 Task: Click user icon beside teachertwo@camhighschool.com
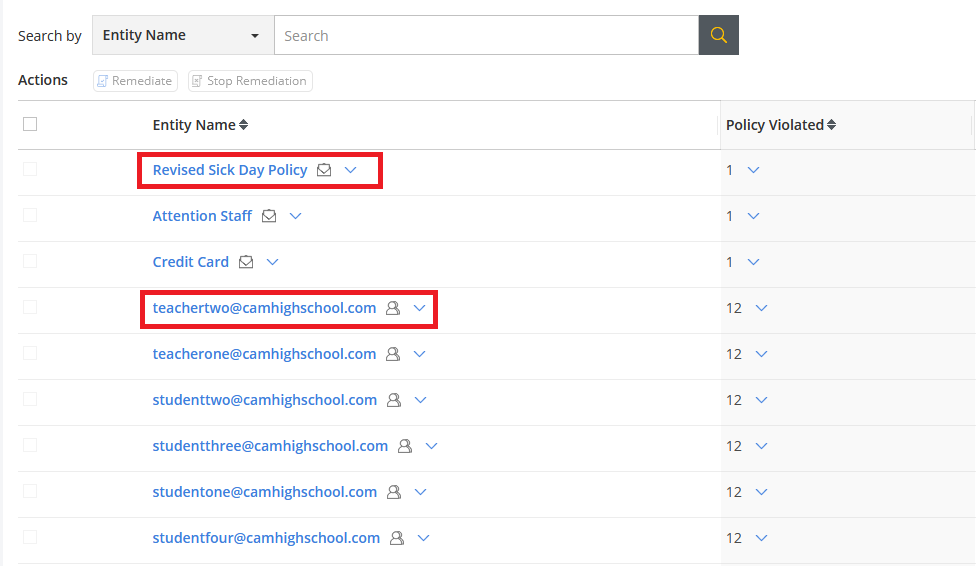coord(393,308)
